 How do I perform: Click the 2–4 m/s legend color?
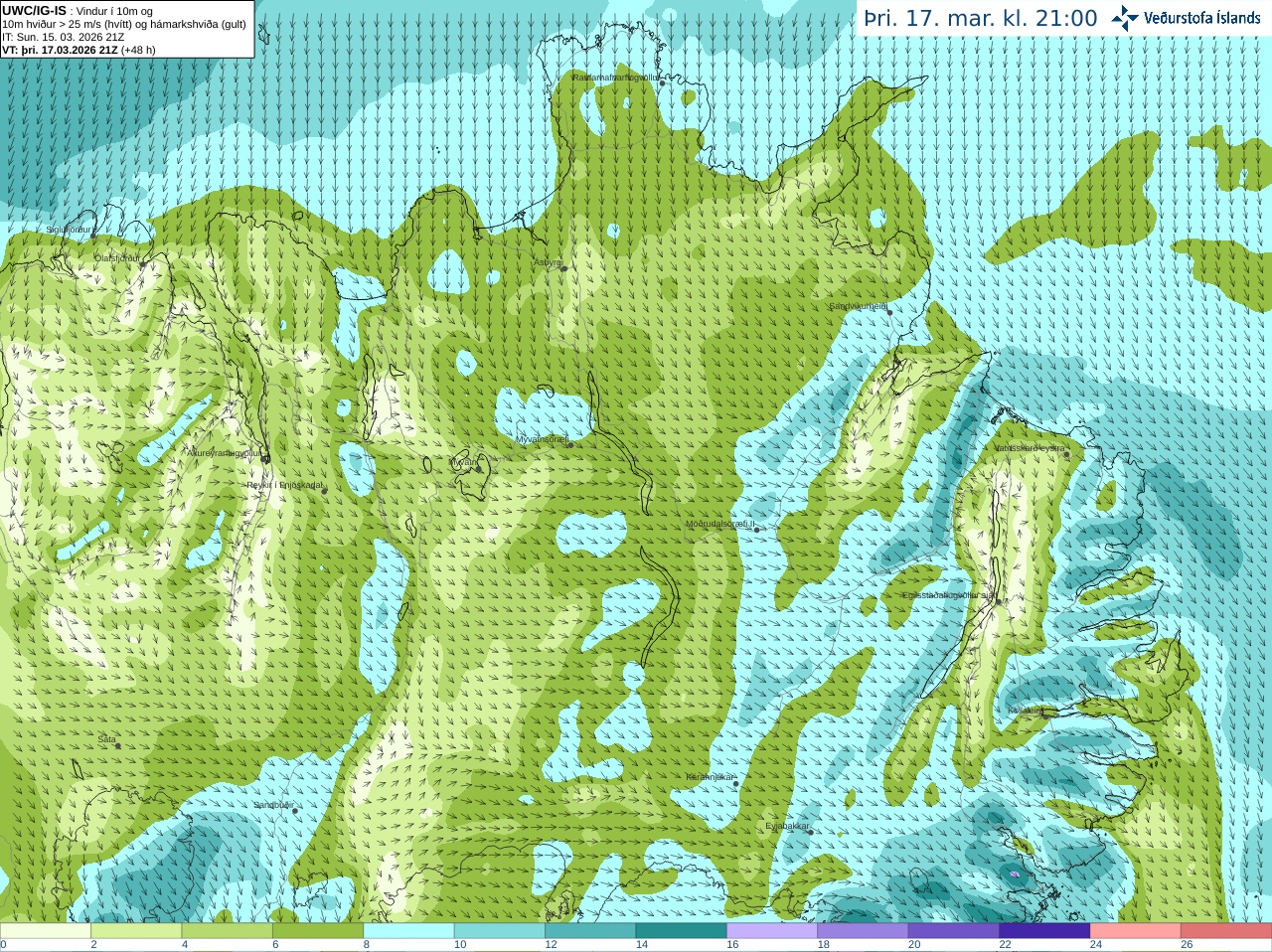pos(136,931)
